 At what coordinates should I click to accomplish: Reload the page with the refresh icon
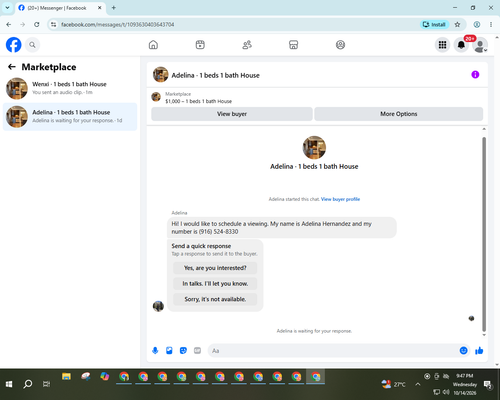click(x=37, y=25)
